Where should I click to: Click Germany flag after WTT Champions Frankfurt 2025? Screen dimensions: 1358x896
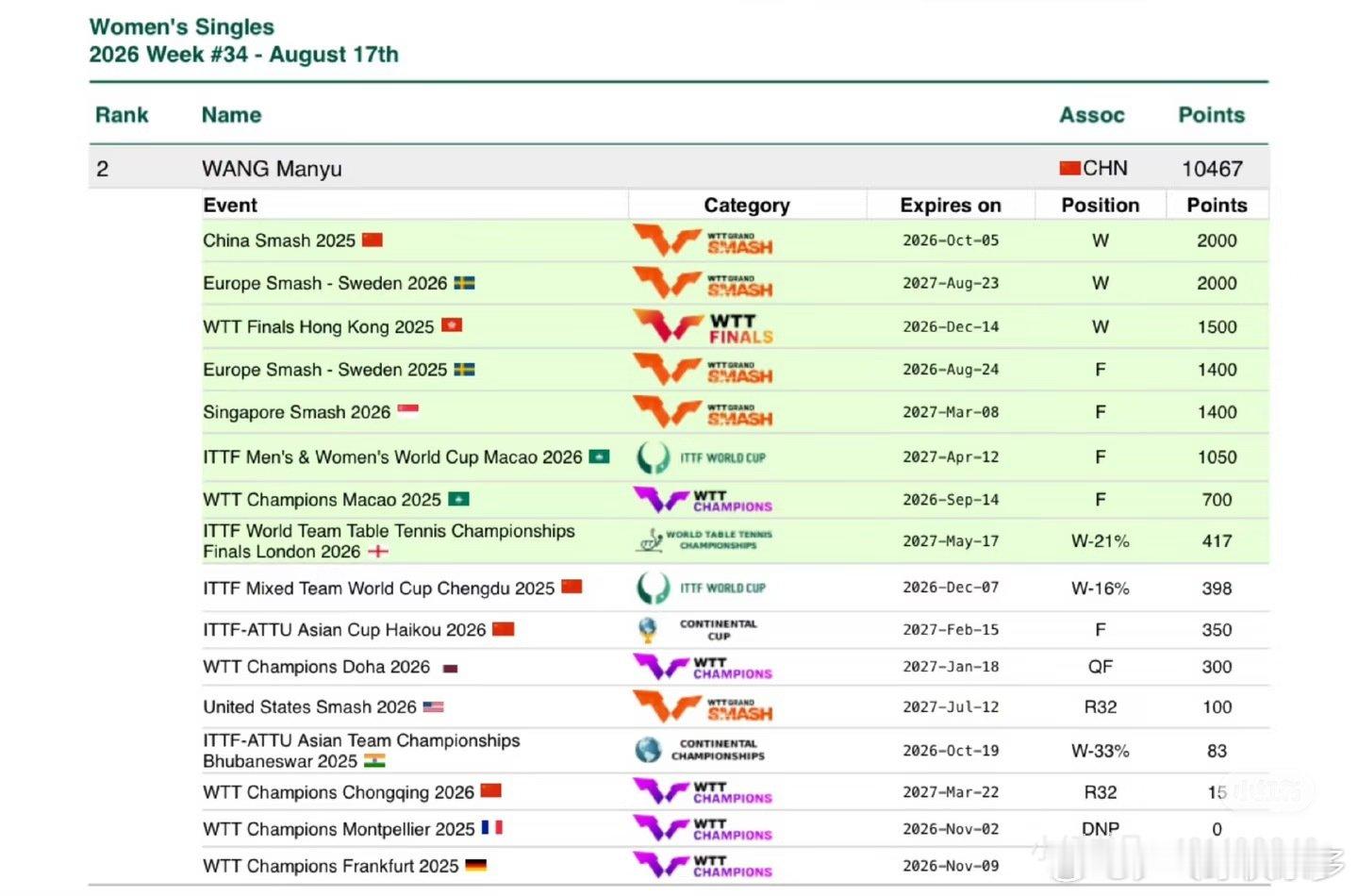click(x=476, y=865)
